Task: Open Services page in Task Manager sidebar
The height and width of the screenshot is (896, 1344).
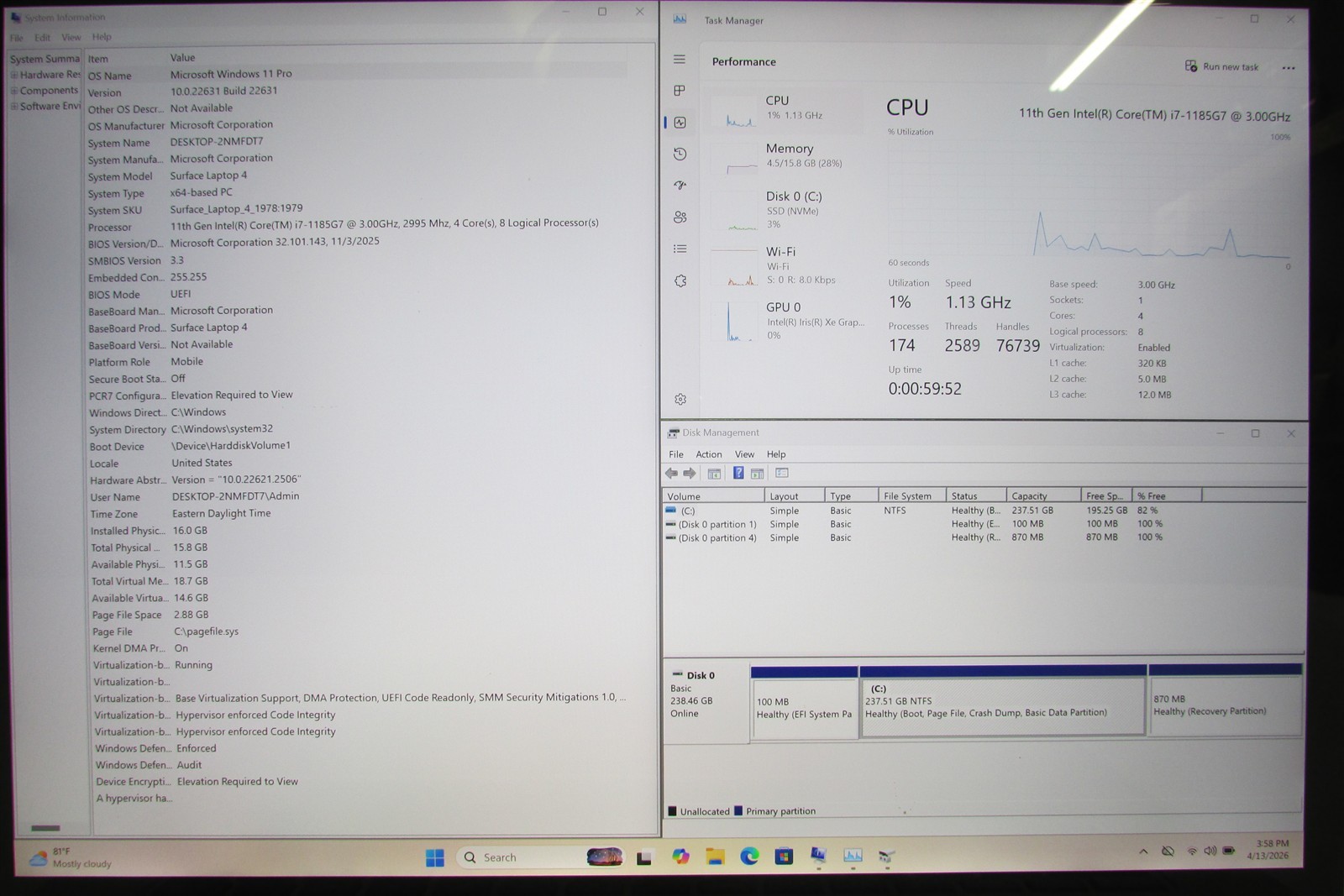Action: coord(680,280)
